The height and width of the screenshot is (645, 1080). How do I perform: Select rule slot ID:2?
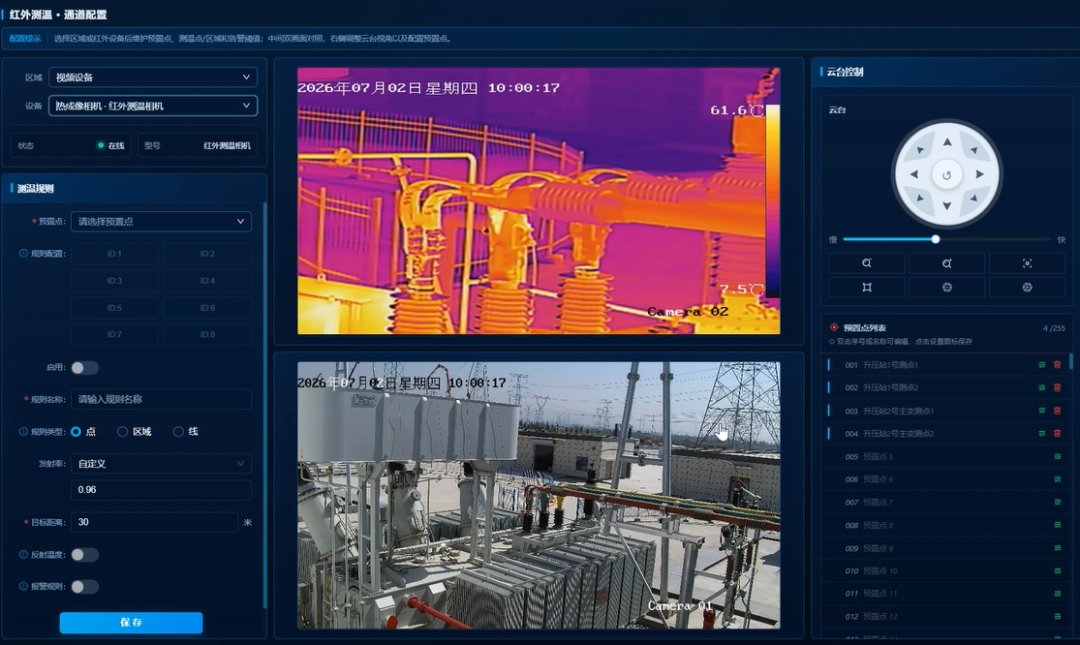(x=207, y=254)
